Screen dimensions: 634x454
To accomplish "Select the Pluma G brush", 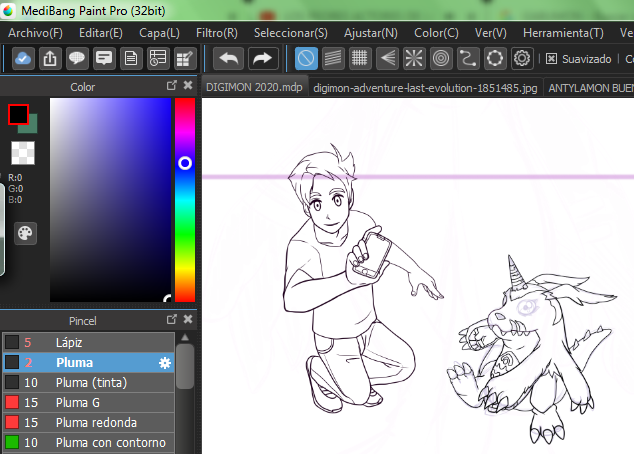I will coord(89,403).
